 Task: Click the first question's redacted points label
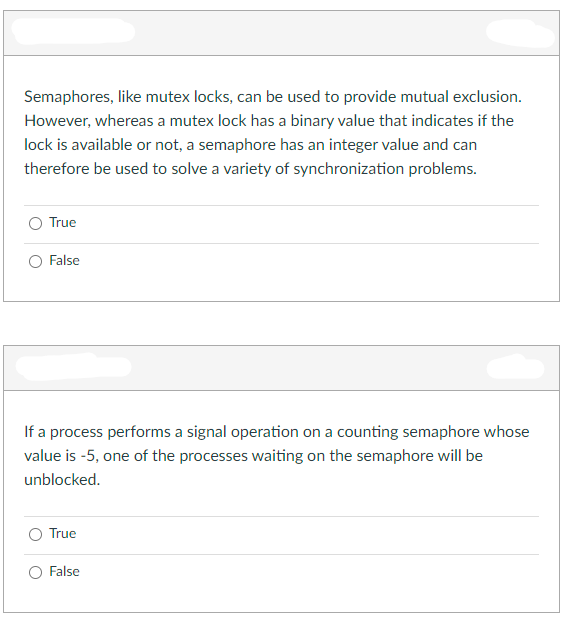tap(520, 33)
